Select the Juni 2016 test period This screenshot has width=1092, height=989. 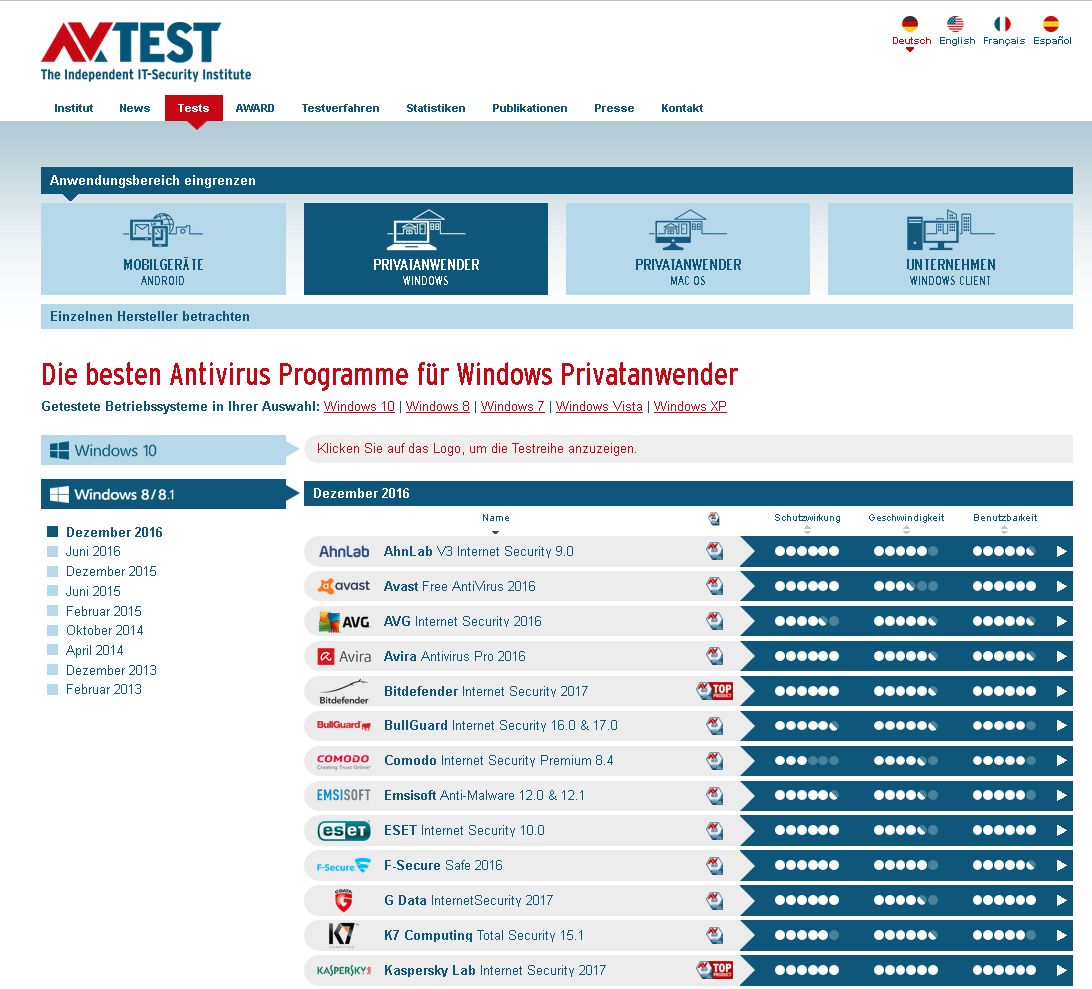pyautogui.click(x=93, y=551)
